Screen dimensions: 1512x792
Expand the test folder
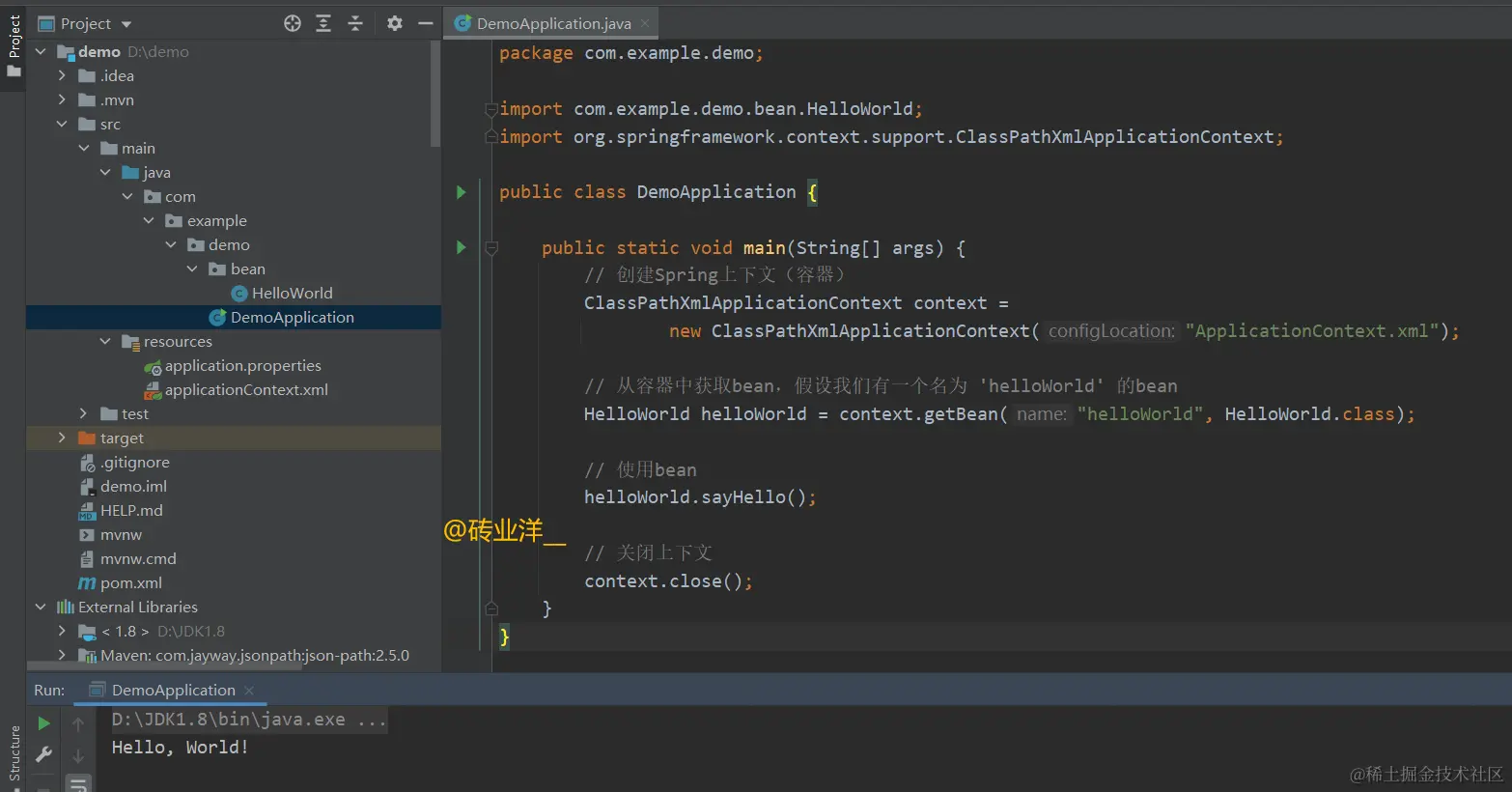84,413
